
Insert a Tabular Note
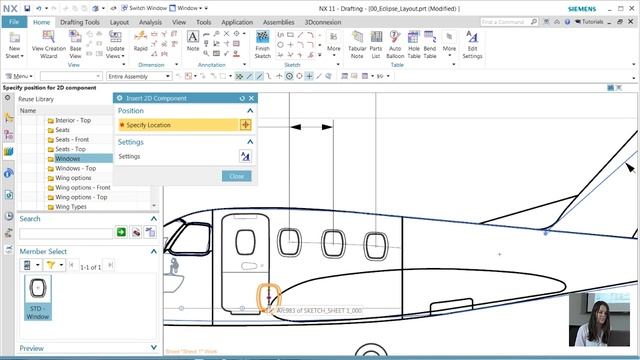(357, 38)
